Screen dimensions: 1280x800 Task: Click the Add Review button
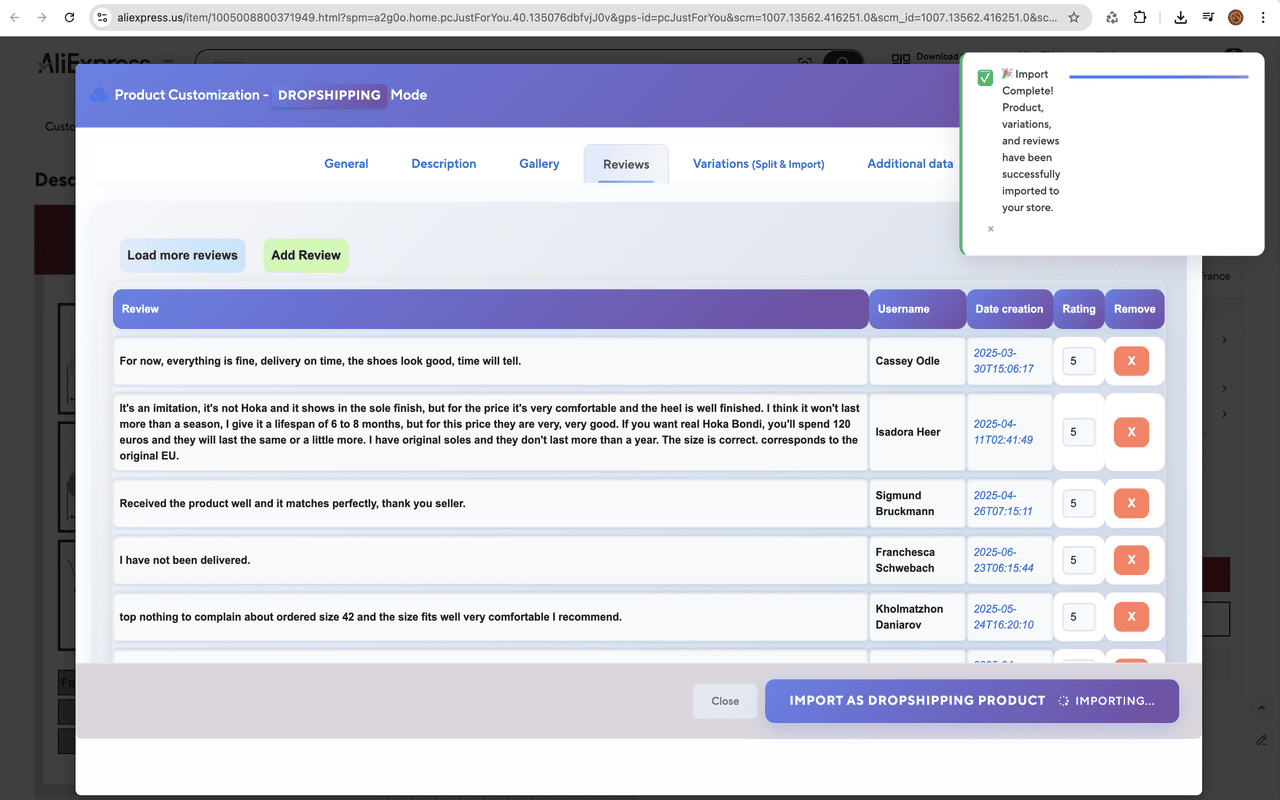306,255
